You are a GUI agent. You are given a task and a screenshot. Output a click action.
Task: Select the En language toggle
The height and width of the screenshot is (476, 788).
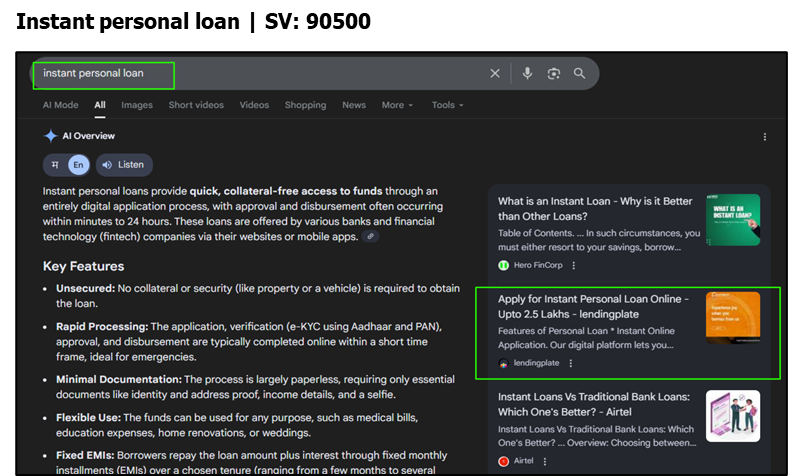(78, 165)
